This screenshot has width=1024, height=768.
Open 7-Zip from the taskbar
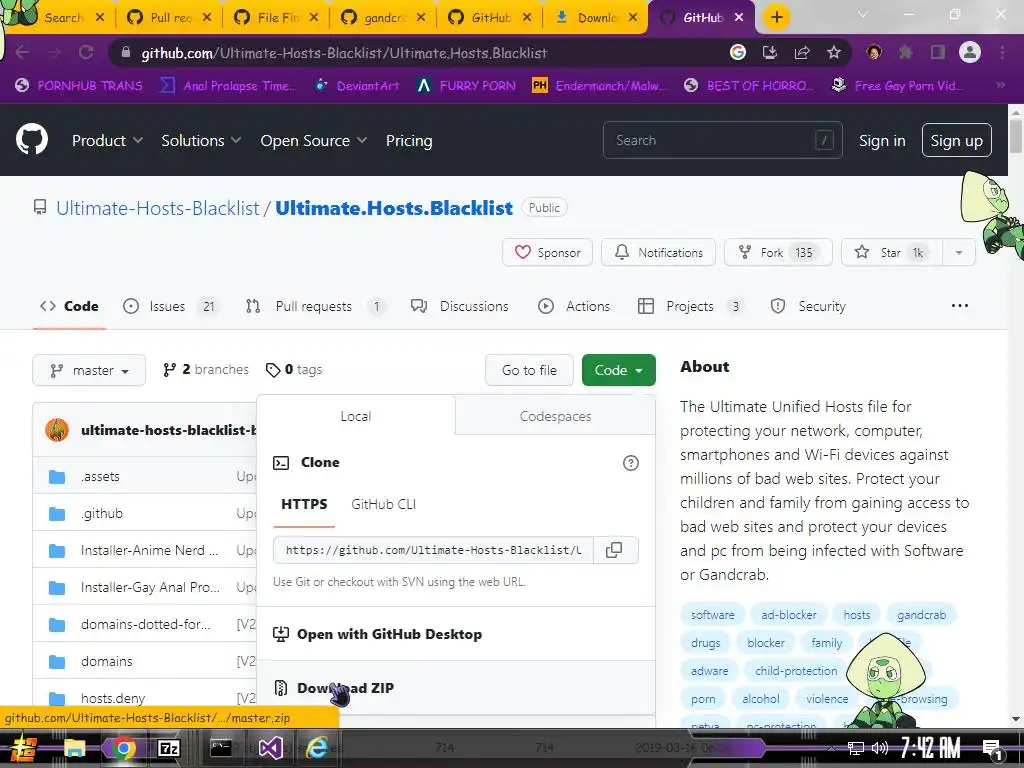pos(168,748)
